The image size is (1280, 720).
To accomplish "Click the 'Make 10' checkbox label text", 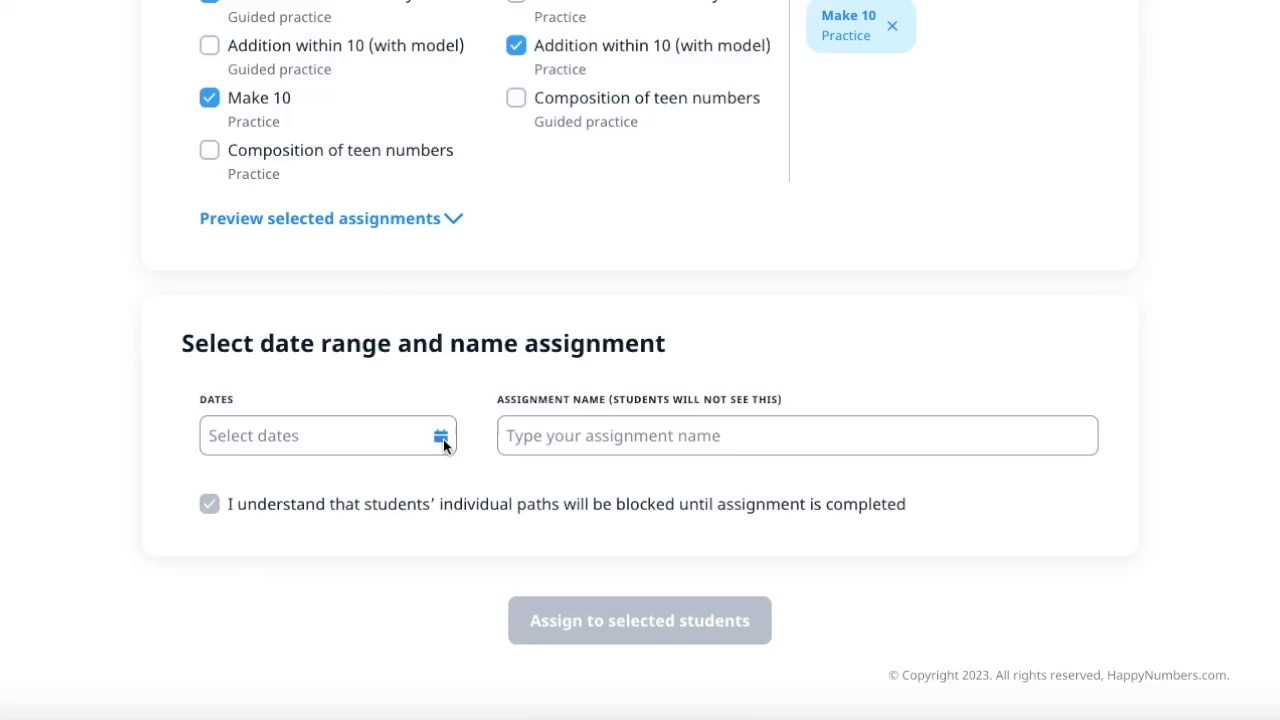I will coord(259,98).
